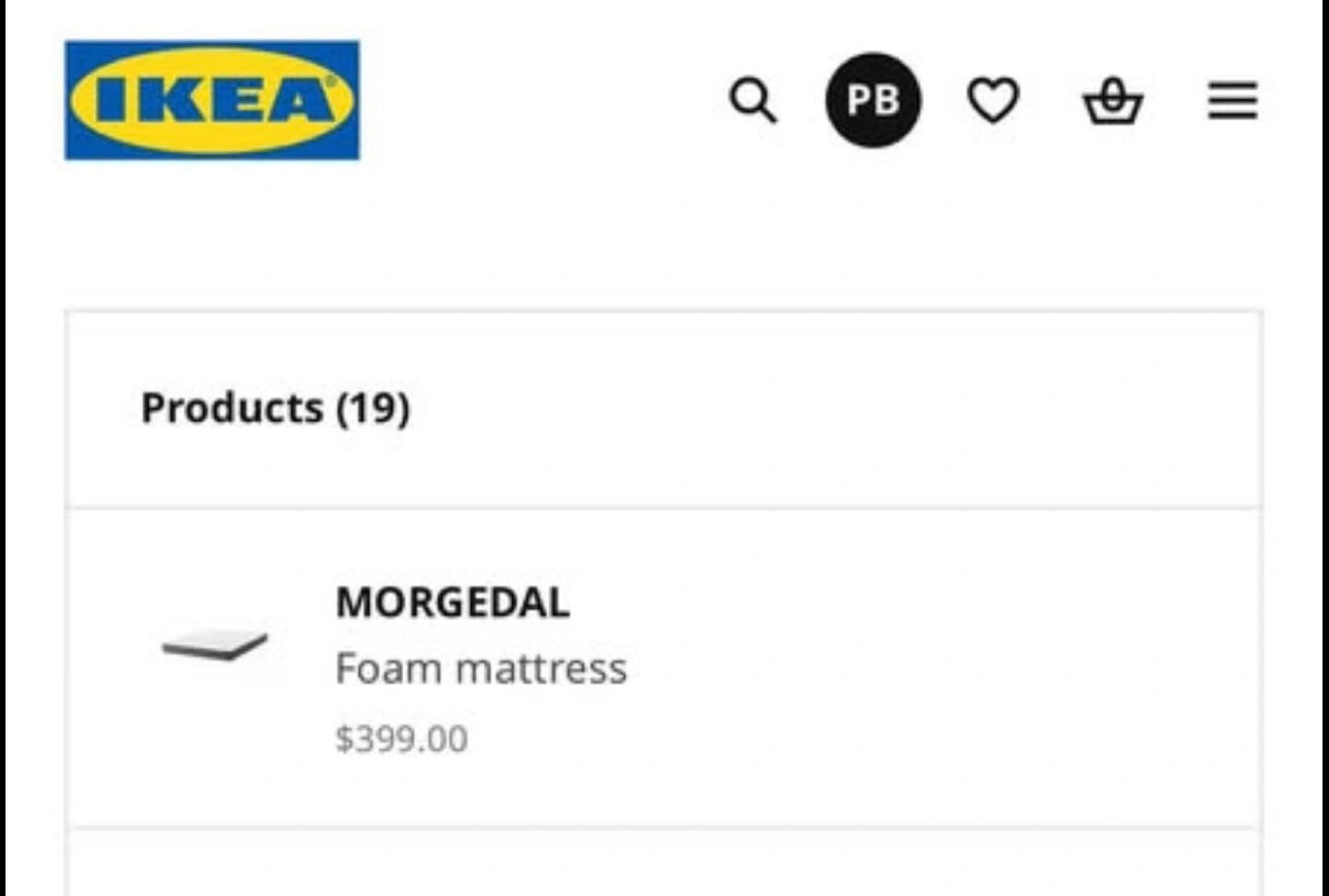Open the shopping basket icon
This screenshot has height=896, width=1329.
pos(1112,100)
